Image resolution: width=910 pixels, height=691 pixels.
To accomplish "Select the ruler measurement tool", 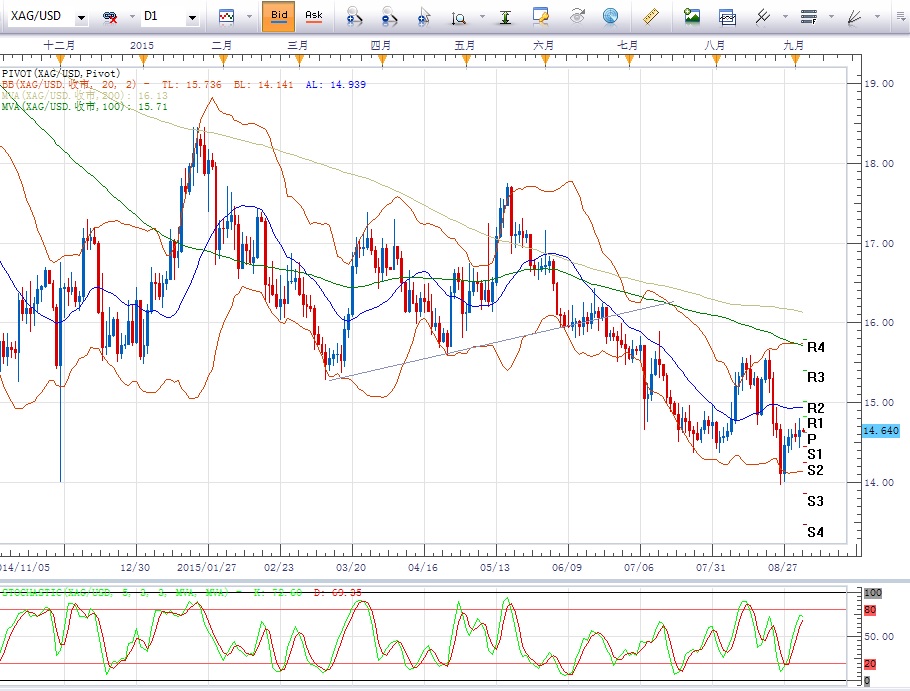I will click(x=651, y=16).
